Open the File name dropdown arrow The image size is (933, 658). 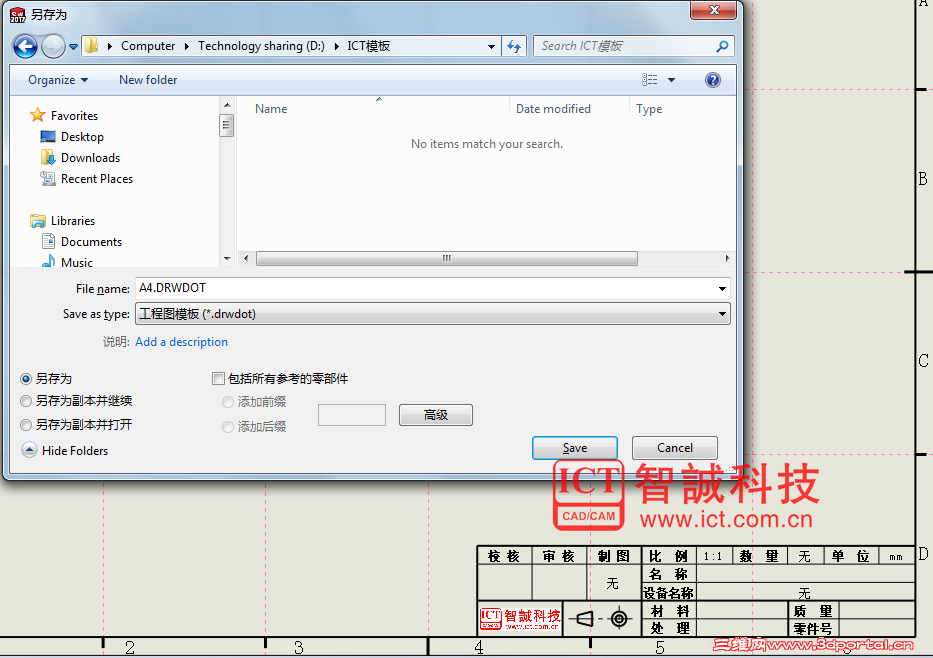click(x=722, y=289)
